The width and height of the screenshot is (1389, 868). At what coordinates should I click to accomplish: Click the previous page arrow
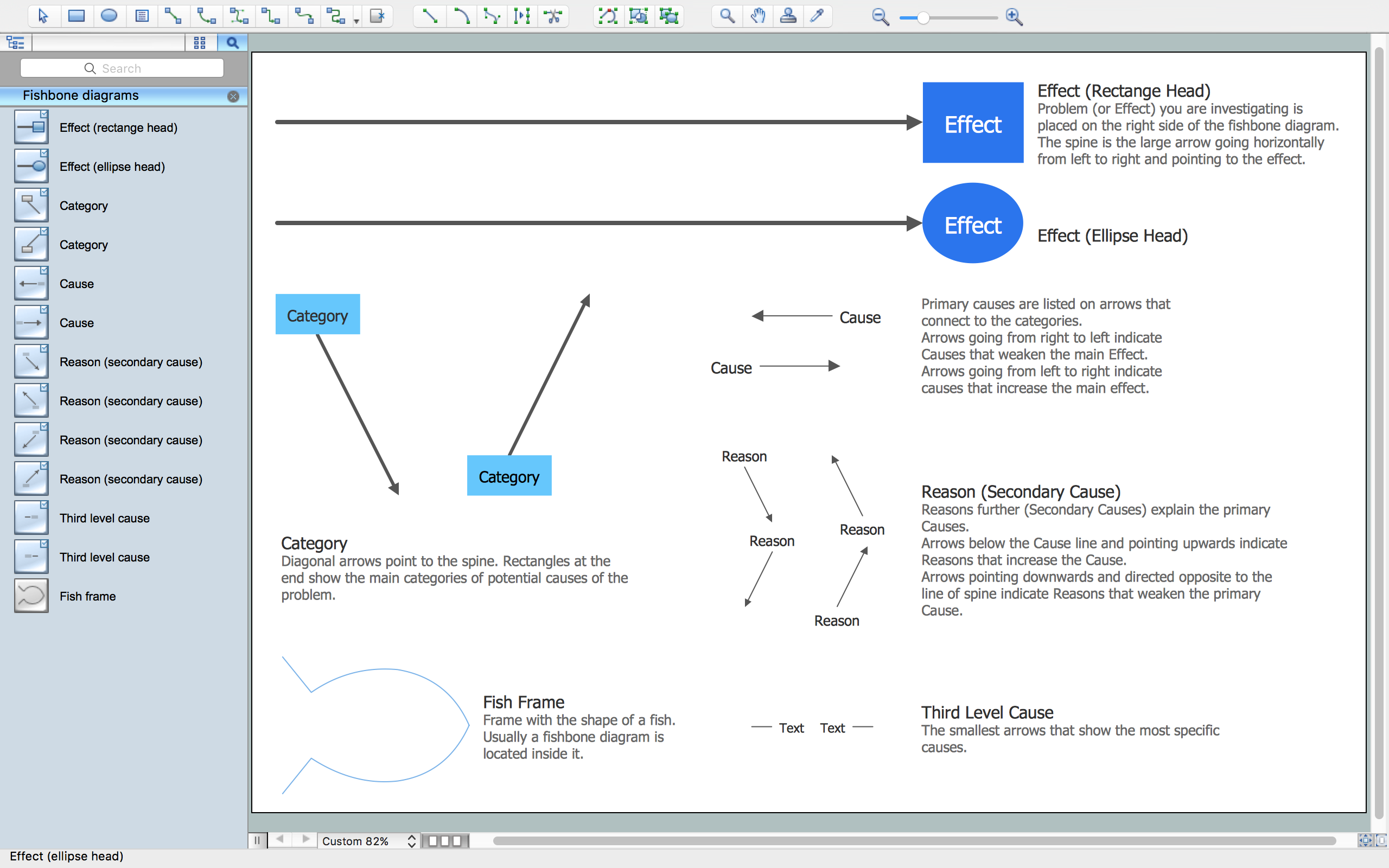pyautogui.click(x=280, y=839)
